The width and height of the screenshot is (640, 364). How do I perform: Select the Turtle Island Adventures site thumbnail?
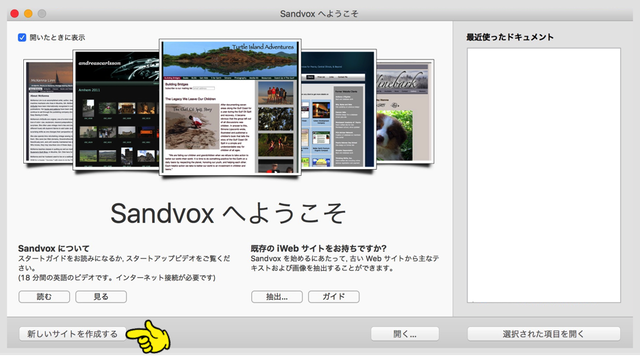pos(230,107)
